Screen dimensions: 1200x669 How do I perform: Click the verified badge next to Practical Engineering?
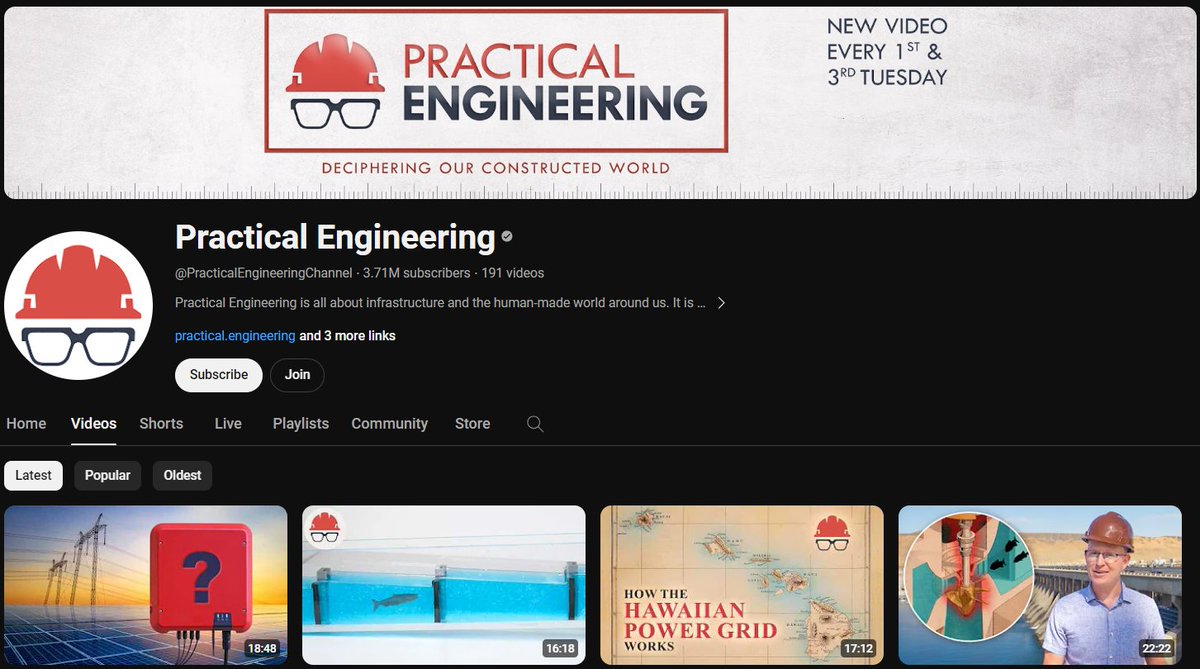coord(507,237)
